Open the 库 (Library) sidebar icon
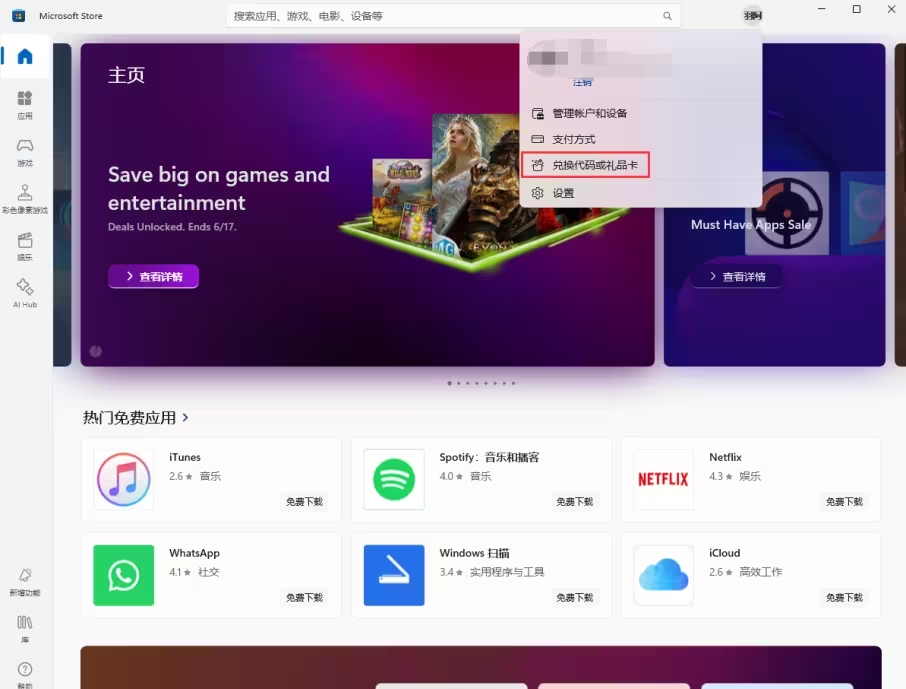906x689 pixels. (x=25, y=629)
